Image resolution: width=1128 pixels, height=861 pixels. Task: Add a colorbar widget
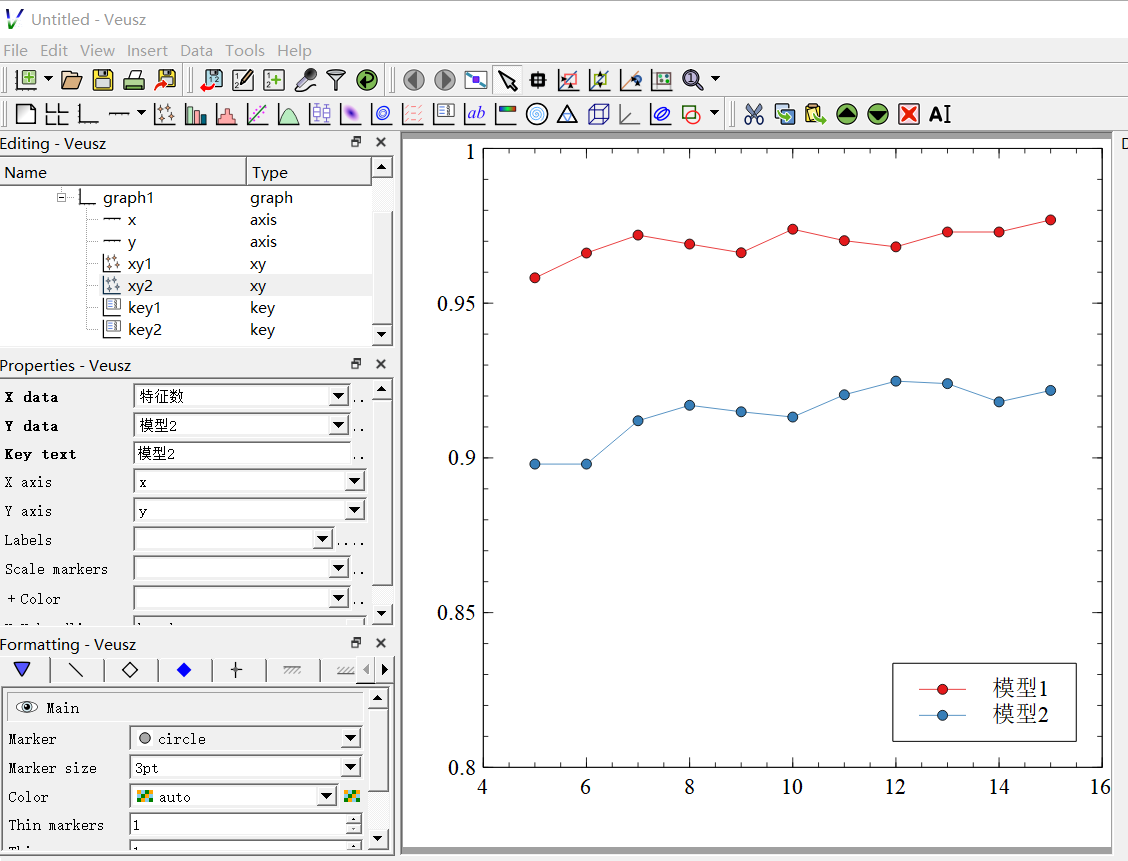coord(506,114)
